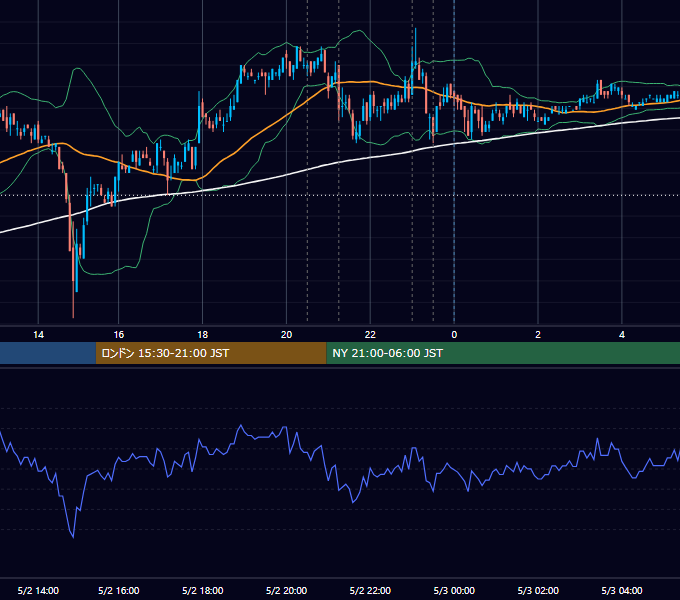Click the 4 hour axis label

coord(622,335)
